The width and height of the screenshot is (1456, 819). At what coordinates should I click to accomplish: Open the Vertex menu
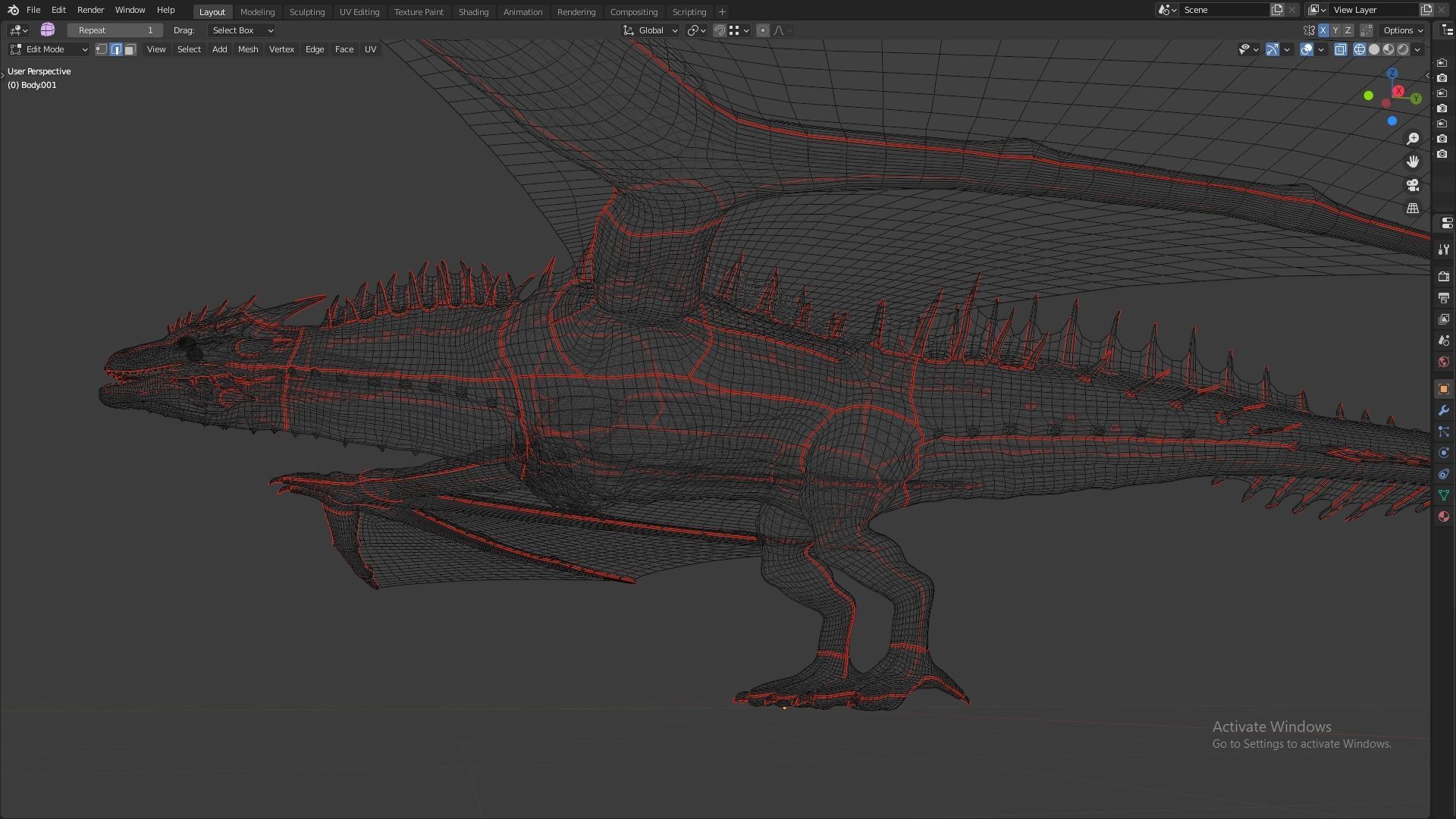tap(281, 49)
